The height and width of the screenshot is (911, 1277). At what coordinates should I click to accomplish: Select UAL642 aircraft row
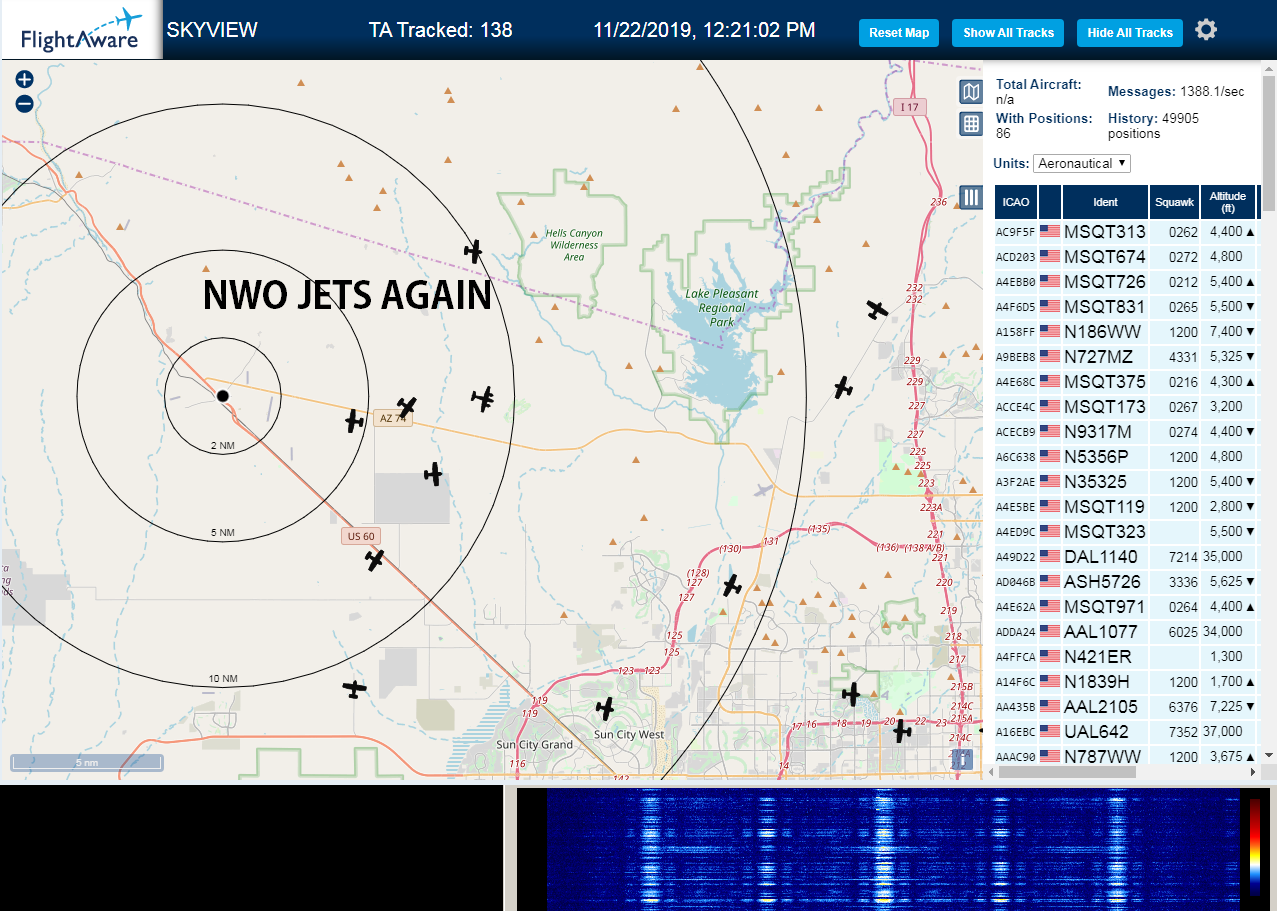point(1125,732)
